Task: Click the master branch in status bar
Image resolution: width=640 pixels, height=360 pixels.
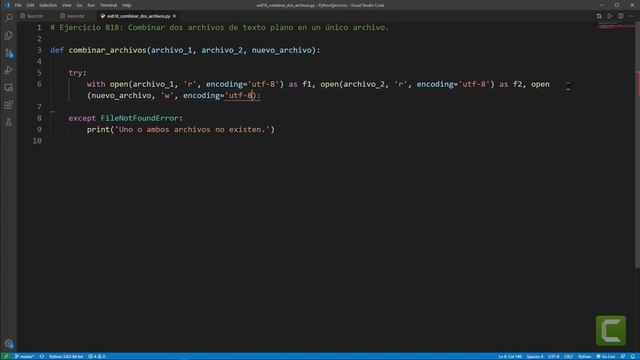Action: pyautogui.click(x=24, y=356)
